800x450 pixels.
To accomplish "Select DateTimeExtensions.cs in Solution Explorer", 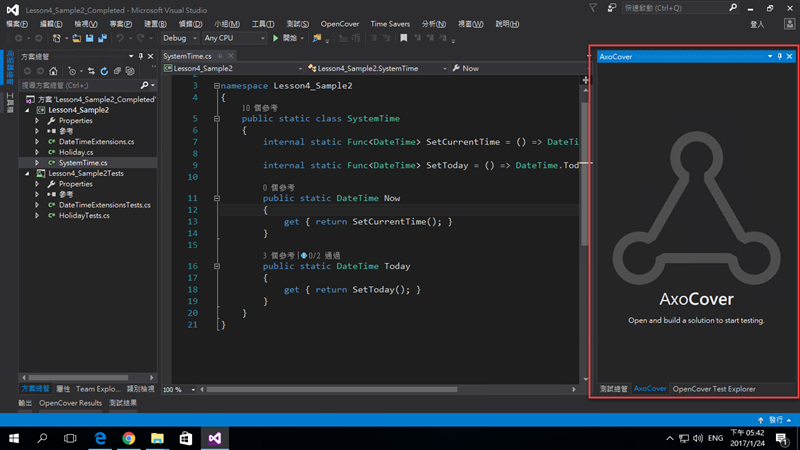I will (x=96, y=142).
